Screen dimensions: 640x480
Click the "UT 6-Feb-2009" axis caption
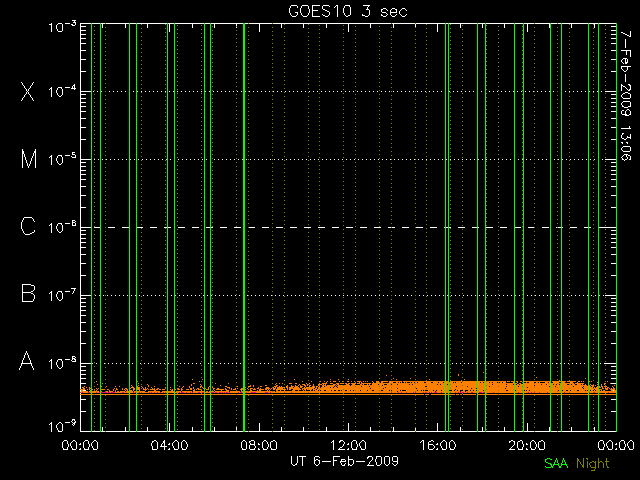coord(344,461)
